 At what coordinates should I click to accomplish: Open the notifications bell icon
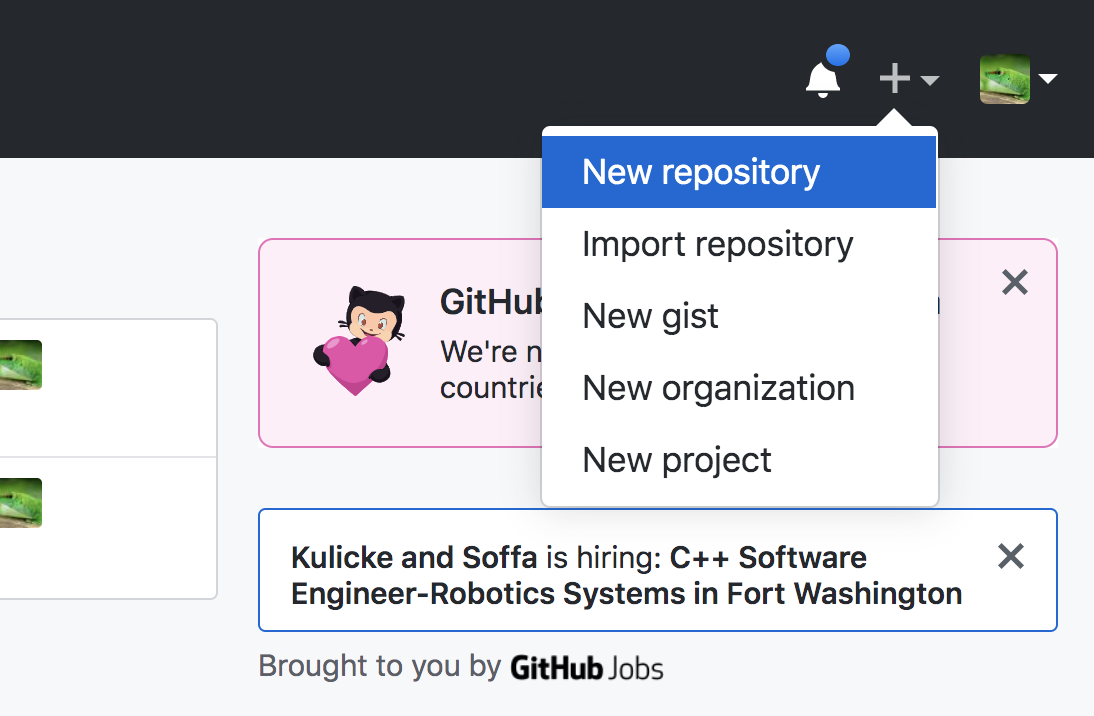(x=822, y=78)
